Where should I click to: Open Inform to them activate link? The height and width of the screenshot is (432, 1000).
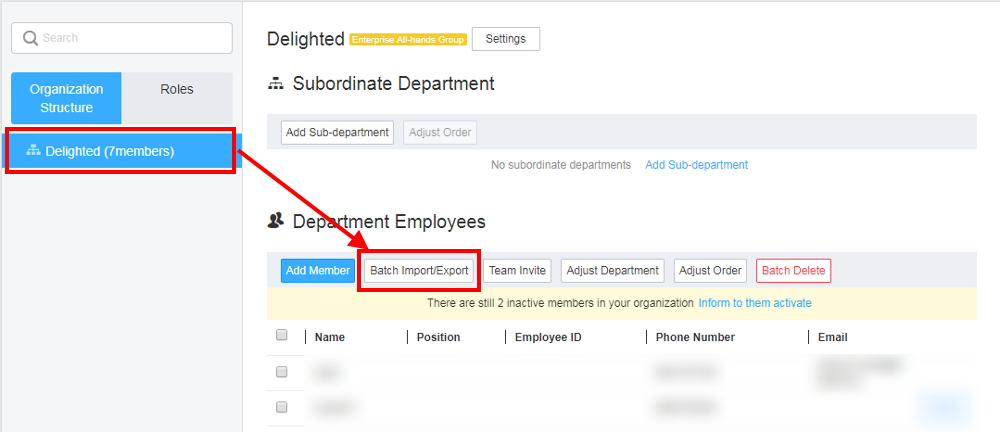[x=755, y=302]
